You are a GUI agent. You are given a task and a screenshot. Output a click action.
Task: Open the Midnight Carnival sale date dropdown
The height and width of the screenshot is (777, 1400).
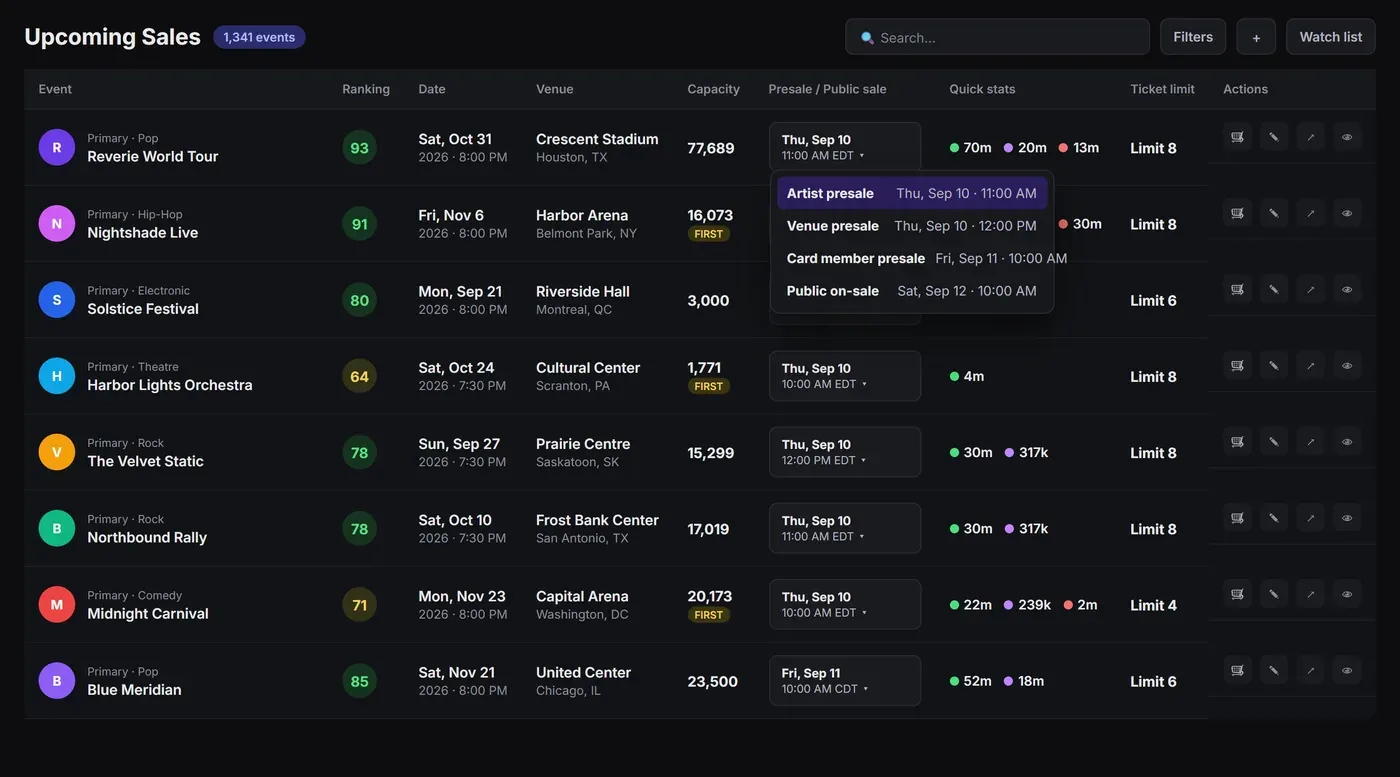coord(845,604)
